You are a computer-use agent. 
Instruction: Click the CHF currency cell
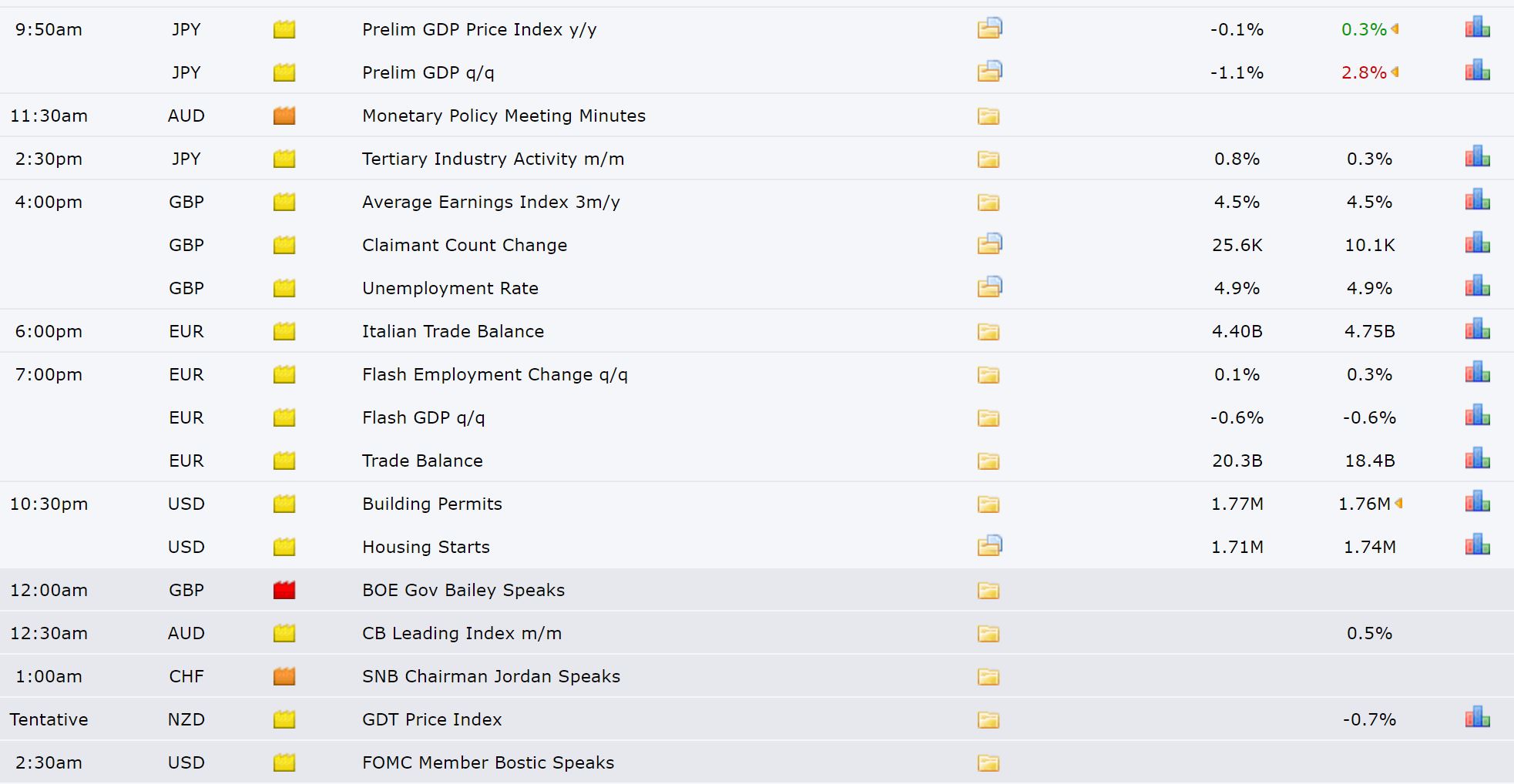(x=186, y=677)
